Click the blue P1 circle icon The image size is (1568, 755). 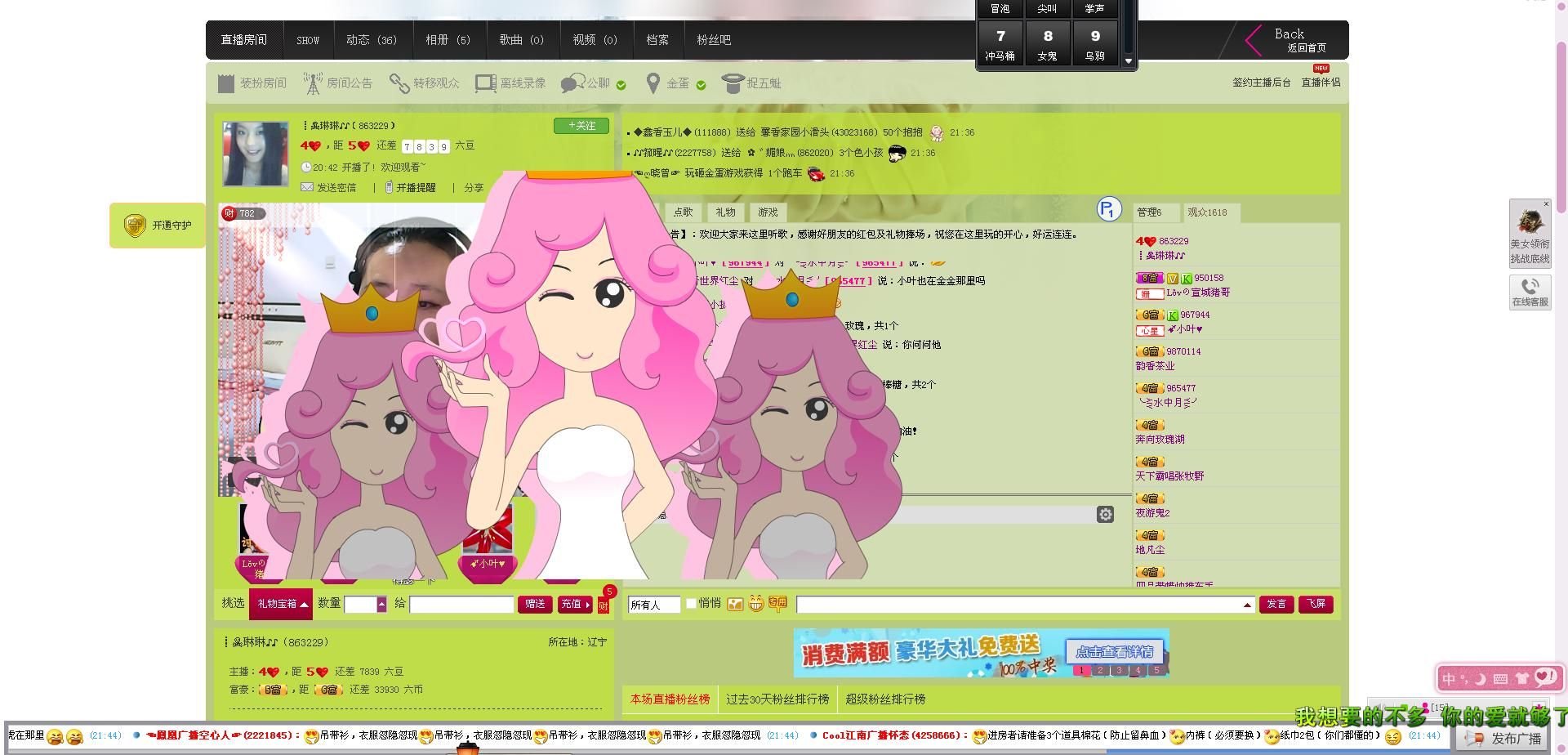pos(1109,210)
